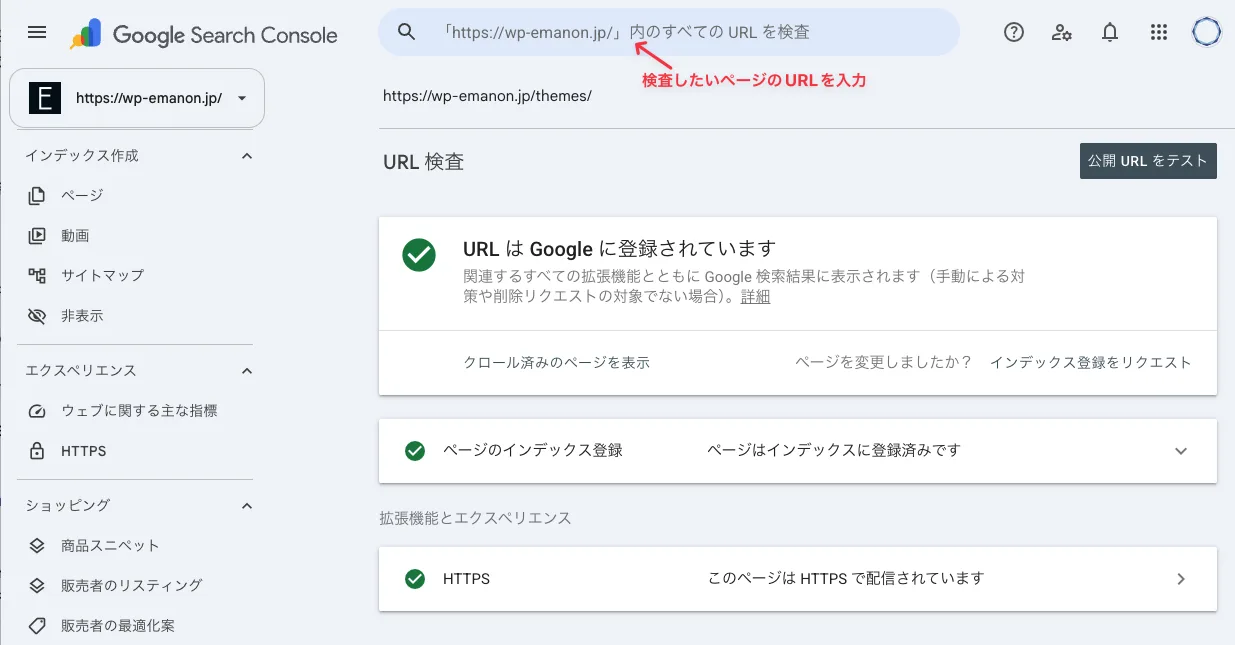Click 公開 URL をテスト button
The height and width of the screenshot is (645, 1235).
click(x=1148, y=160)
